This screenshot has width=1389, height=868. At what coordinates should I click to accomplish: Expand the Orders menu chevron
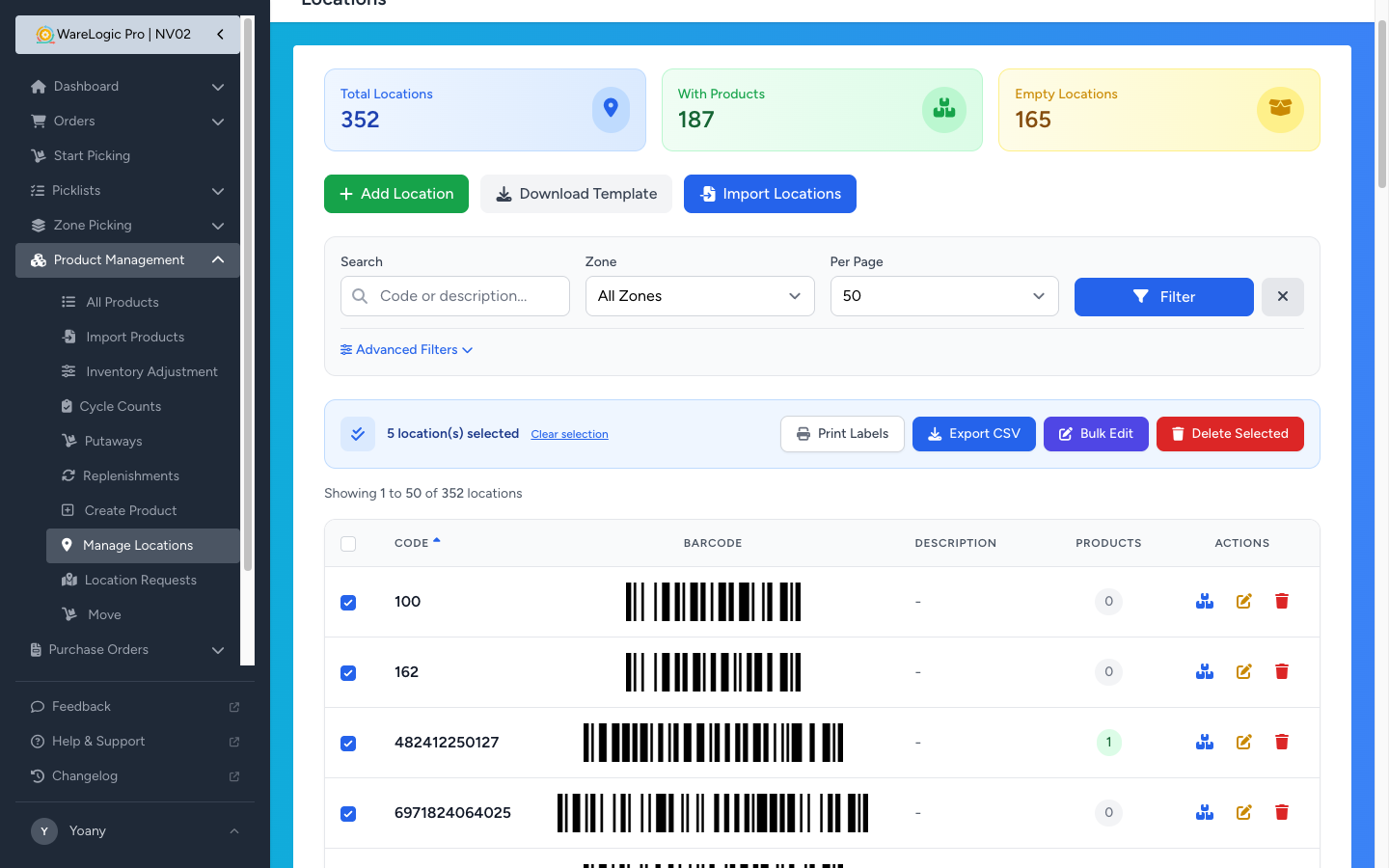coord(218,122)
